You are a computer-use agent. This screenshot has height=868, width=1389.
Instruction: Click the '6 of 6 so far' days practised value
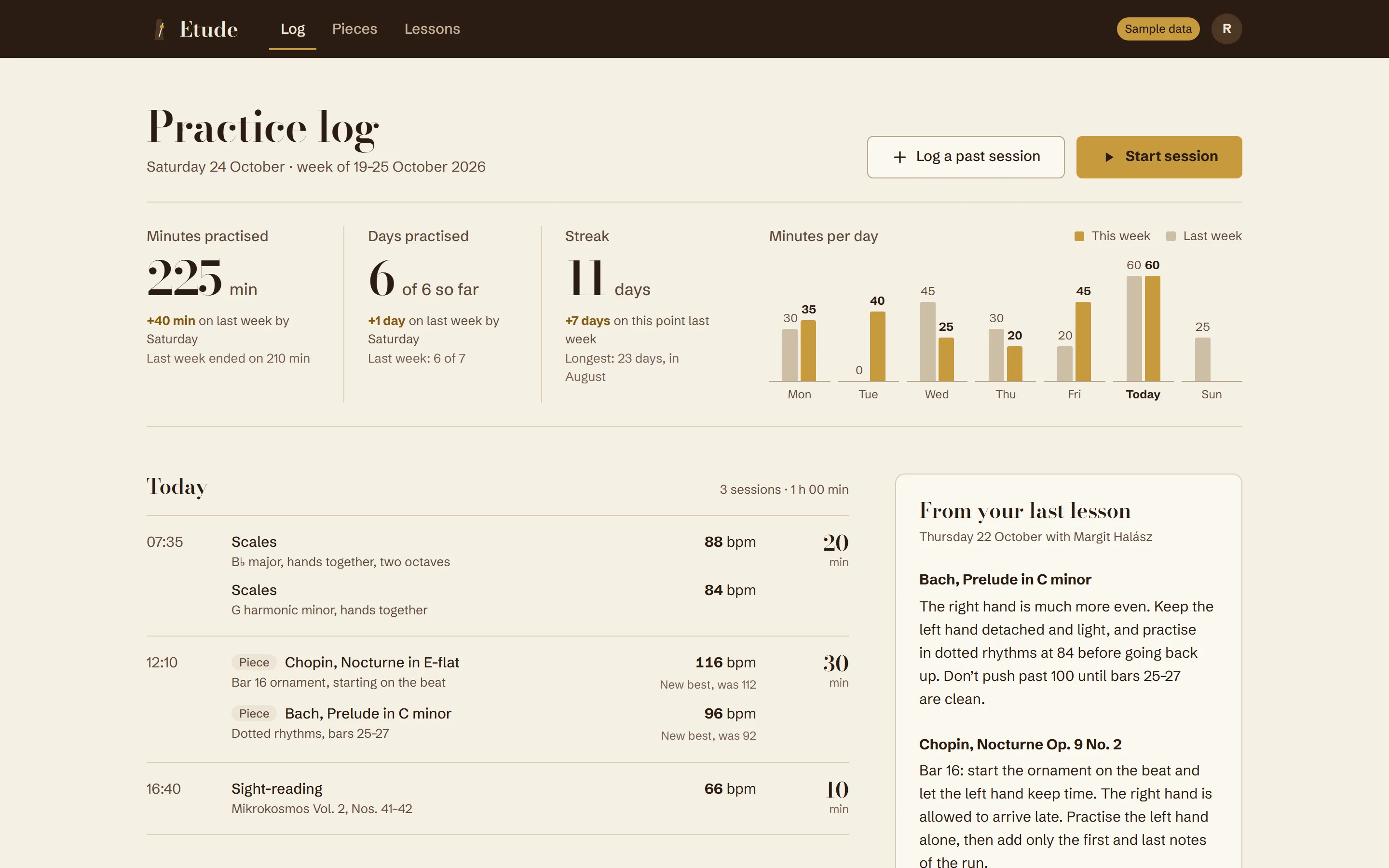(x=423, y=278)
